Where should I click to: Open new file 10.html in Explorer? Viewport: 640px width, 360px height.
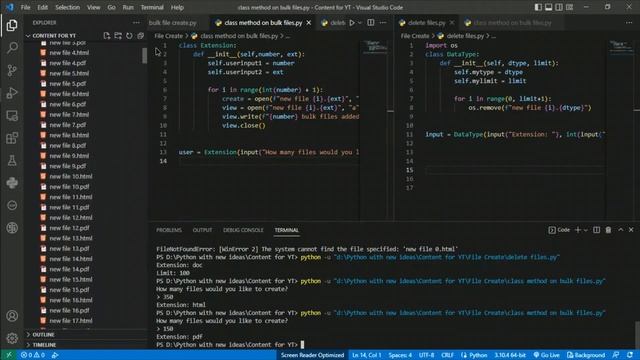pos(71,176)
